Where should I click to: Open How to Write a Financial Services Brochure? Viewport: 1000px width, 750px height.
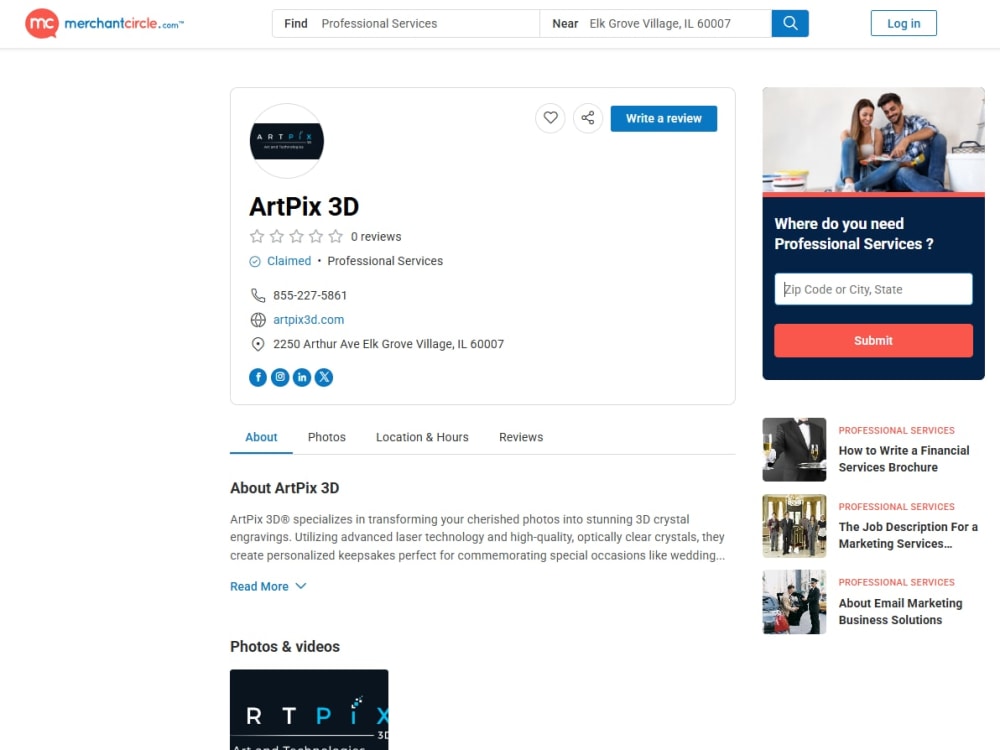click(904, 459)
